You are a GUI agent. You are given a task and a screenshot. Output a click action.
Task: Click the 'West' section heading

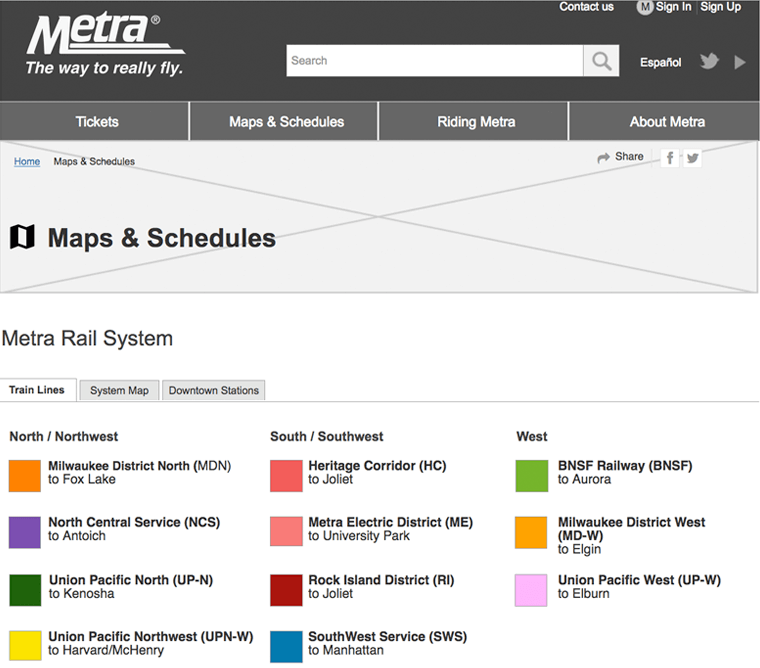click(532, 436)
